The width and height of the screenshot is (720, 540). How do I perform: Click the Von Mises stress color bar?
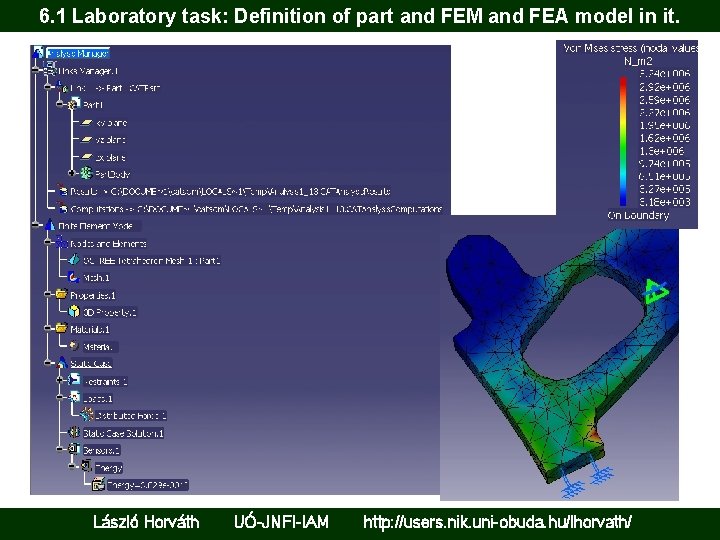[x=623, y=141]
